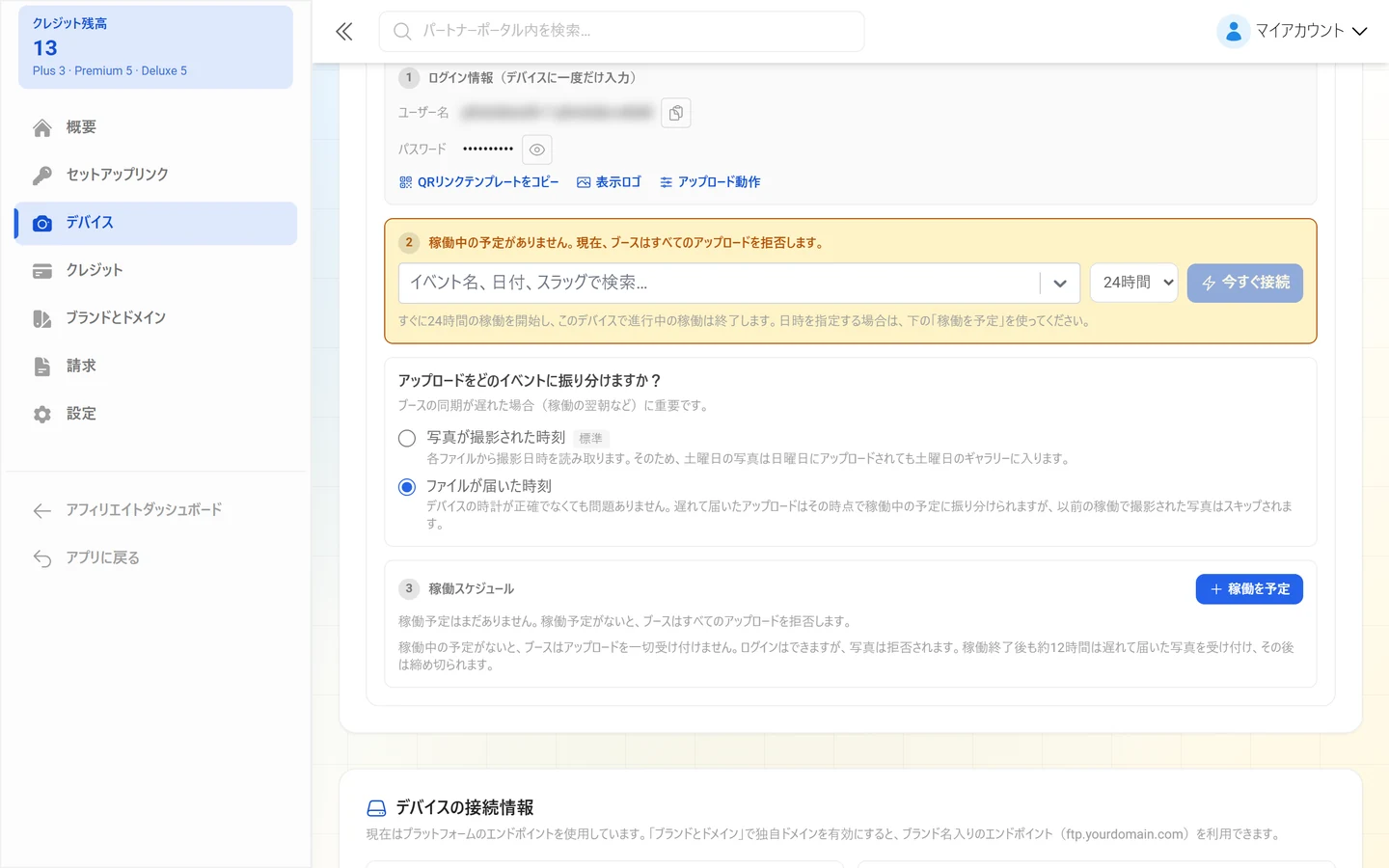Click 今すぐ接続 button
The image size is (1389, 868).
[1244, 283]
